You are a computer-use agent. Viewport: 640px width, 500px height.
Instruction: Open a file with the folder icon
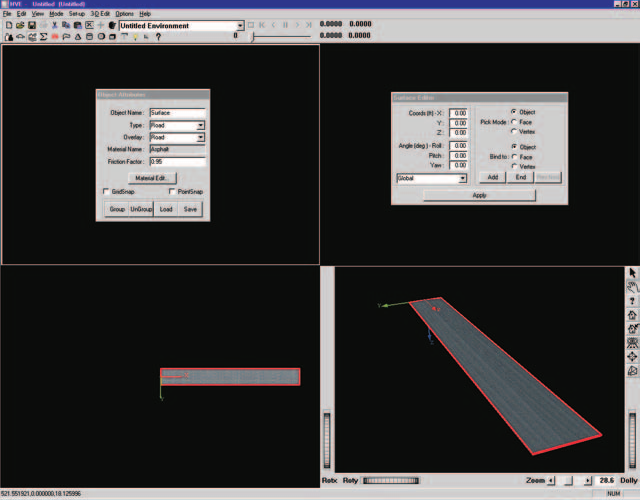click(x=20, y=25)
